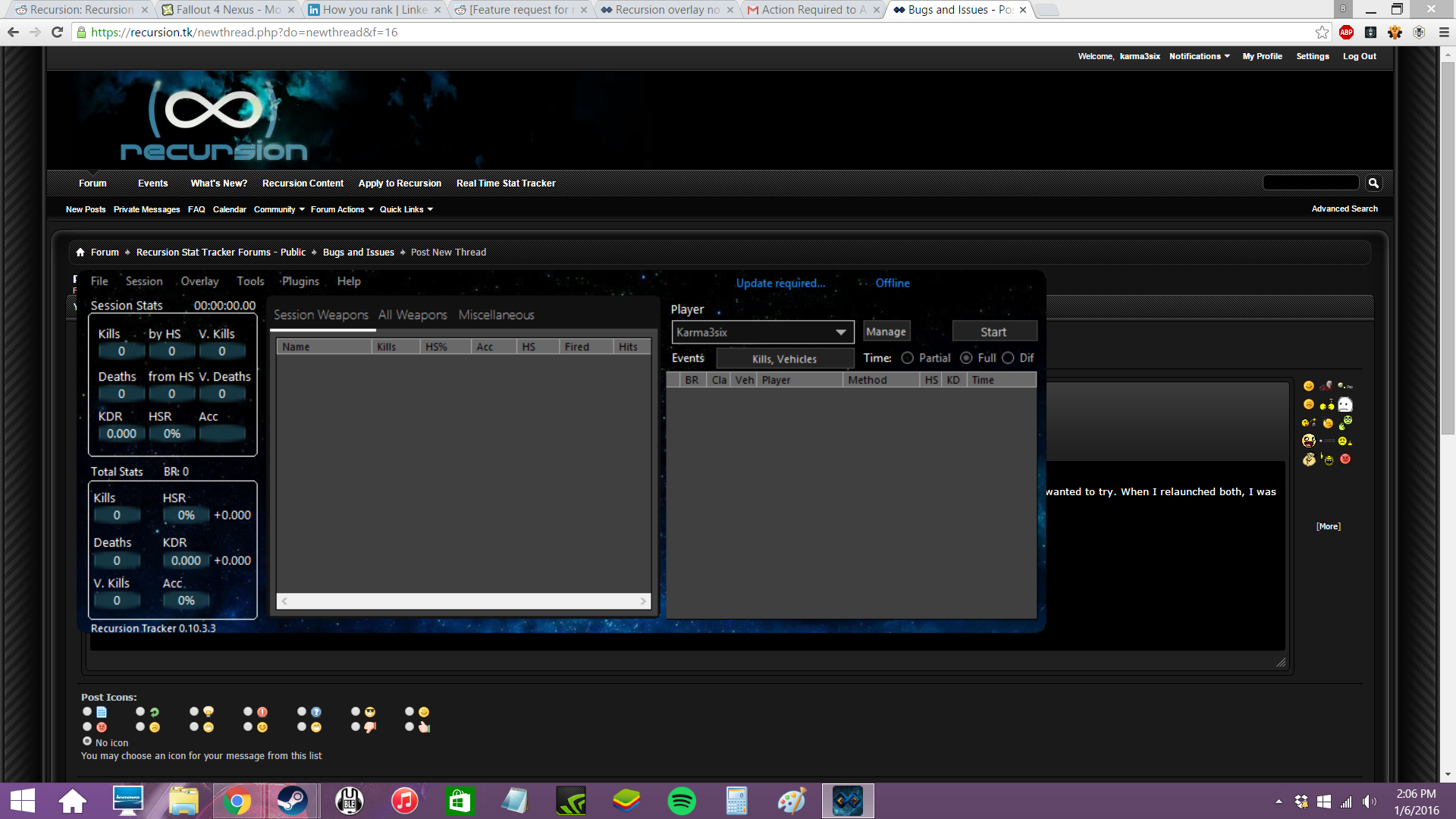Click the File menu in tracker
The height and width of the screenshot is (819, 1456).
point(99,280)
